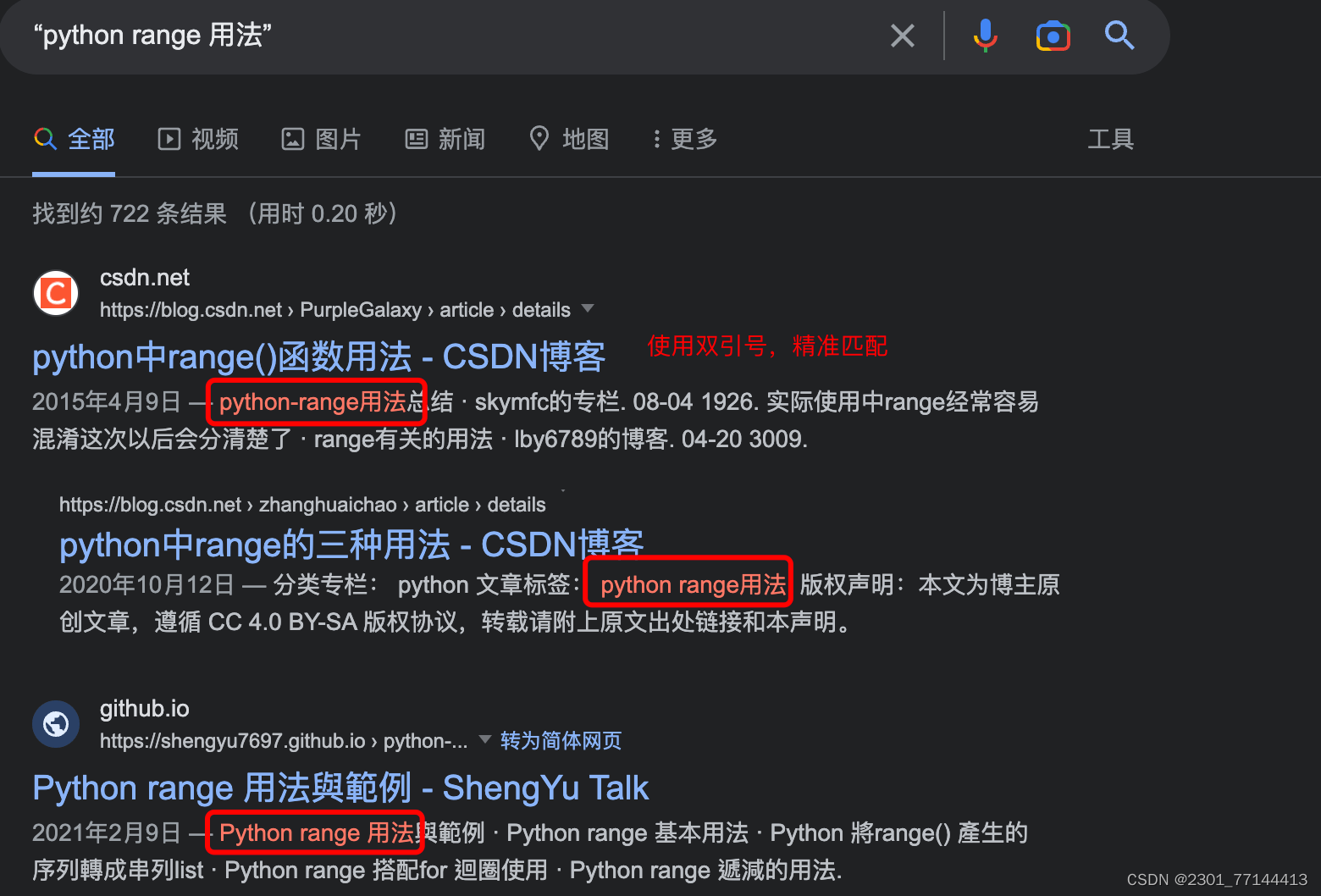
Task: Open image search with the camera lens icon
Action: pyautogui.click(x=1053, y=36)
